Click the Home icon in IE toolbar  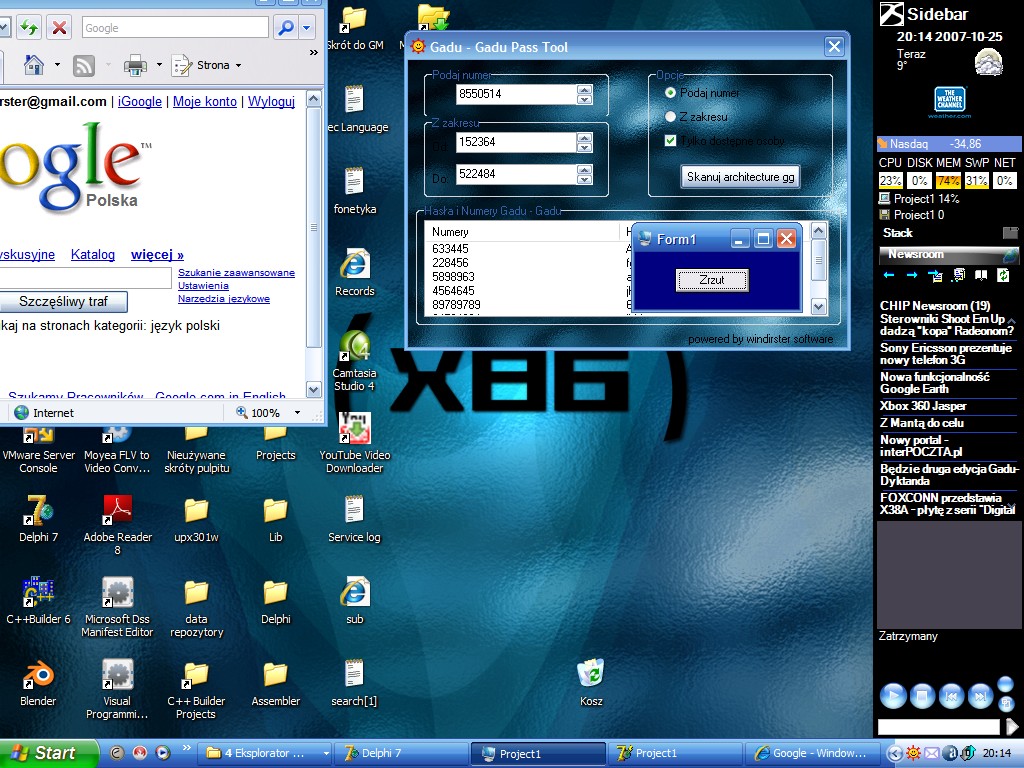click(34, 65)
